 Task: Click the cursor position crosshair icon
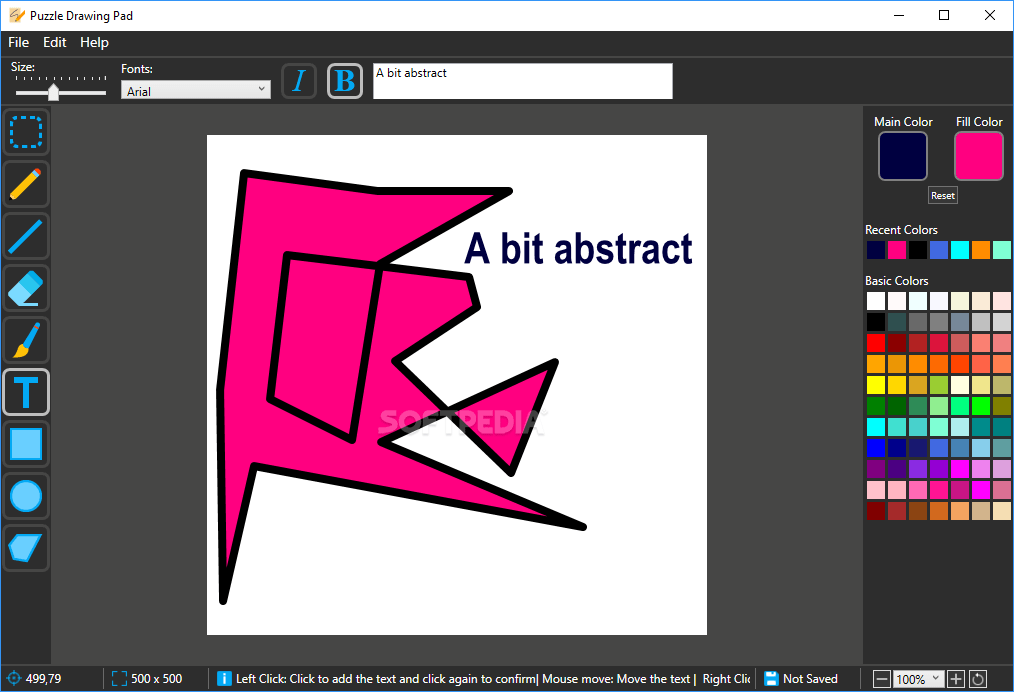point(14,678)
